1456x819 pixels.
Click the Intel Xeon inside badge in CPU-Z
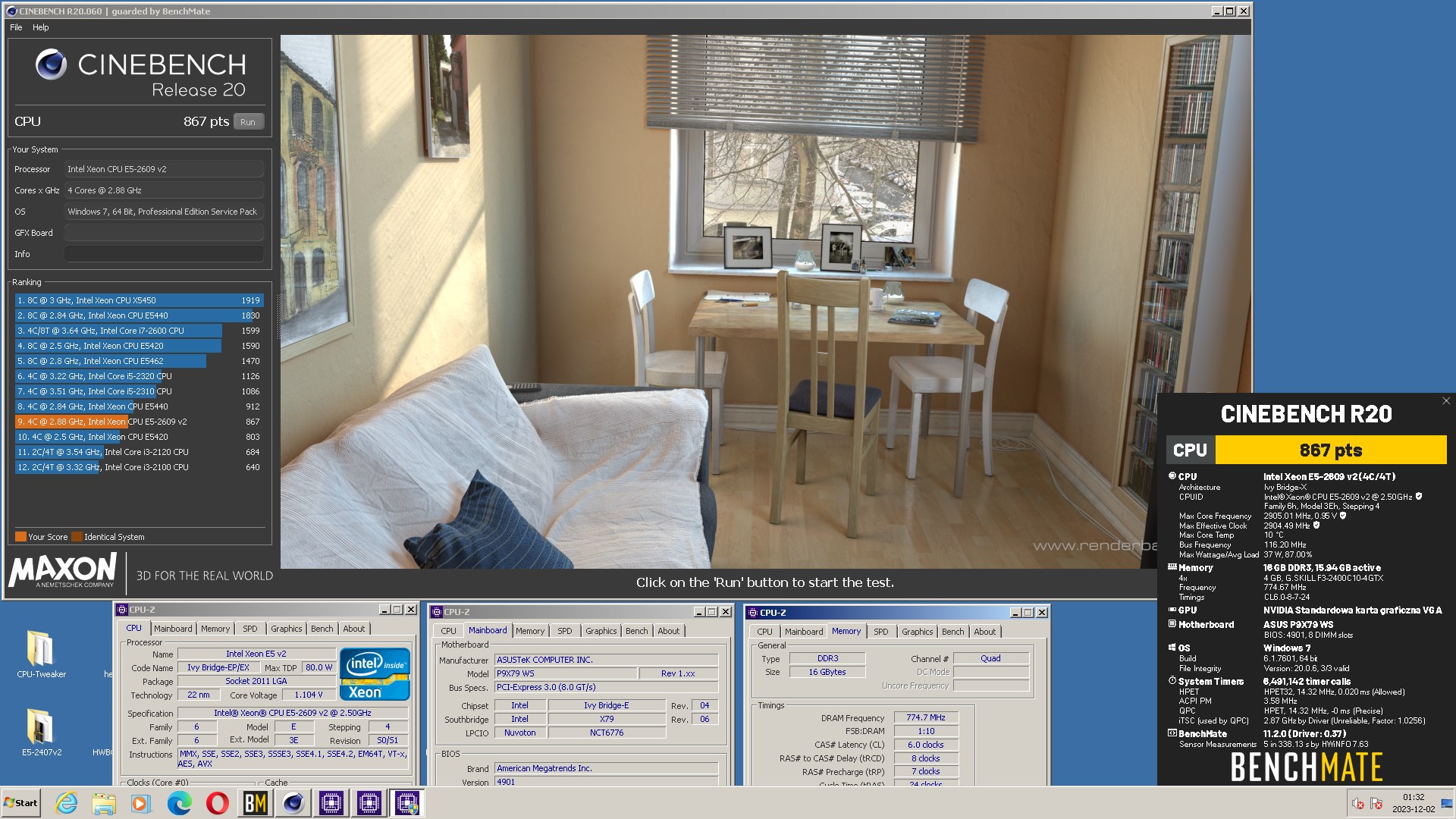coord(375,673)
